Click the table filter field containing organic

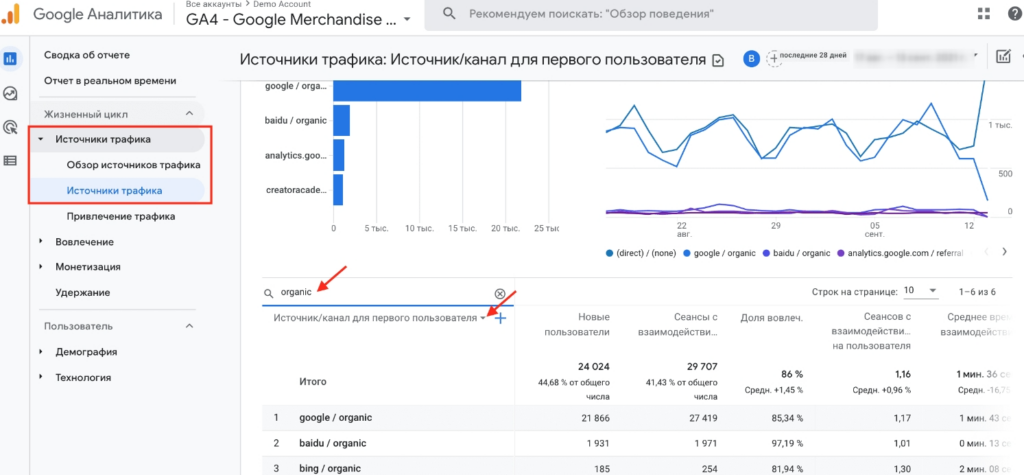pos(387,293)
